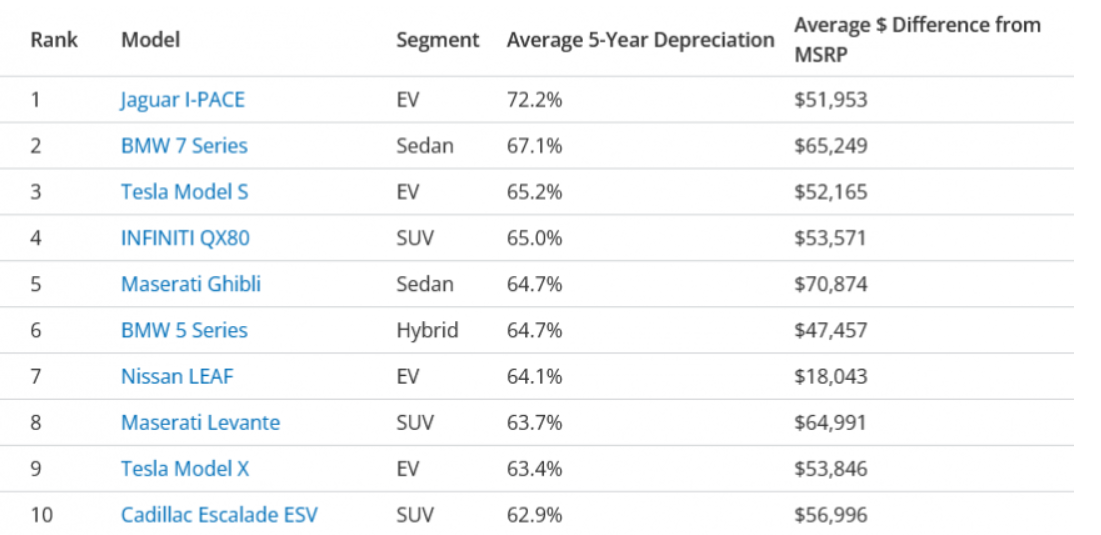Open the Tesla Model S link

point(184,192)
